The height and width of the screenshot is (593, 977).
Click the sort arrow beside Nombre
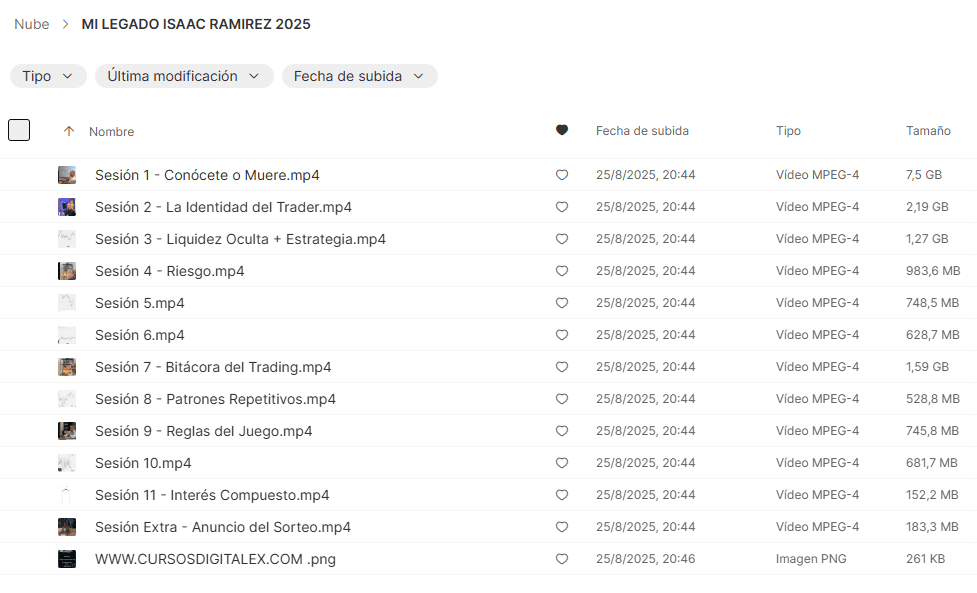point(69,131)
